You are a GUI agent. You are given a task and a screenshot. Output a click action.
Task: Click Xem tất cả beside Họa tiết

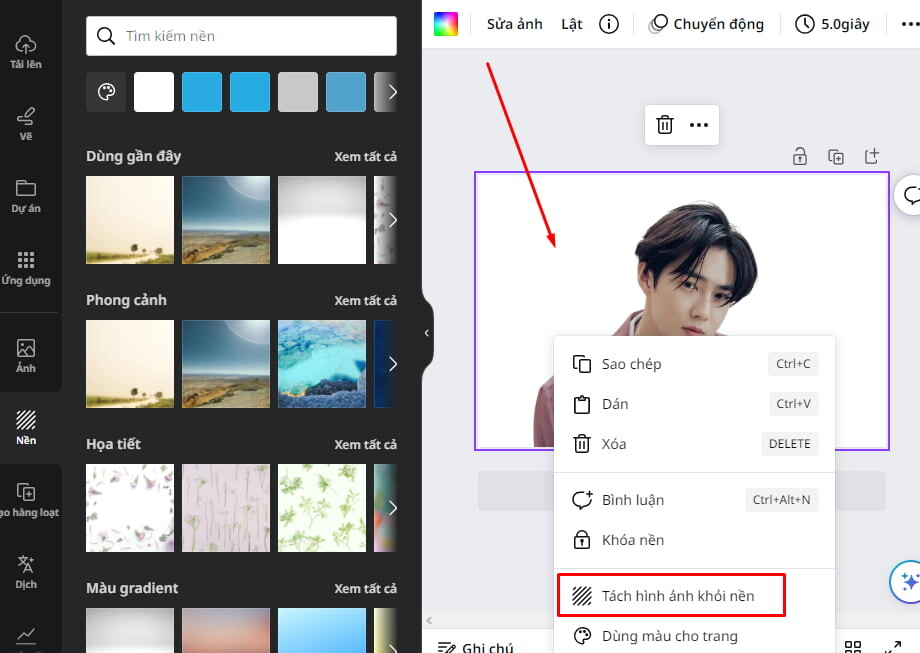coord(365,445)
